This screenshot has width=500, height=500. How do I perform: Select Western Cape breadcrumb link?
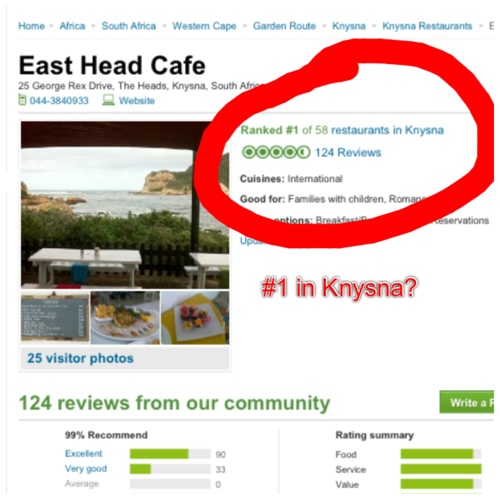click(204, 26)
